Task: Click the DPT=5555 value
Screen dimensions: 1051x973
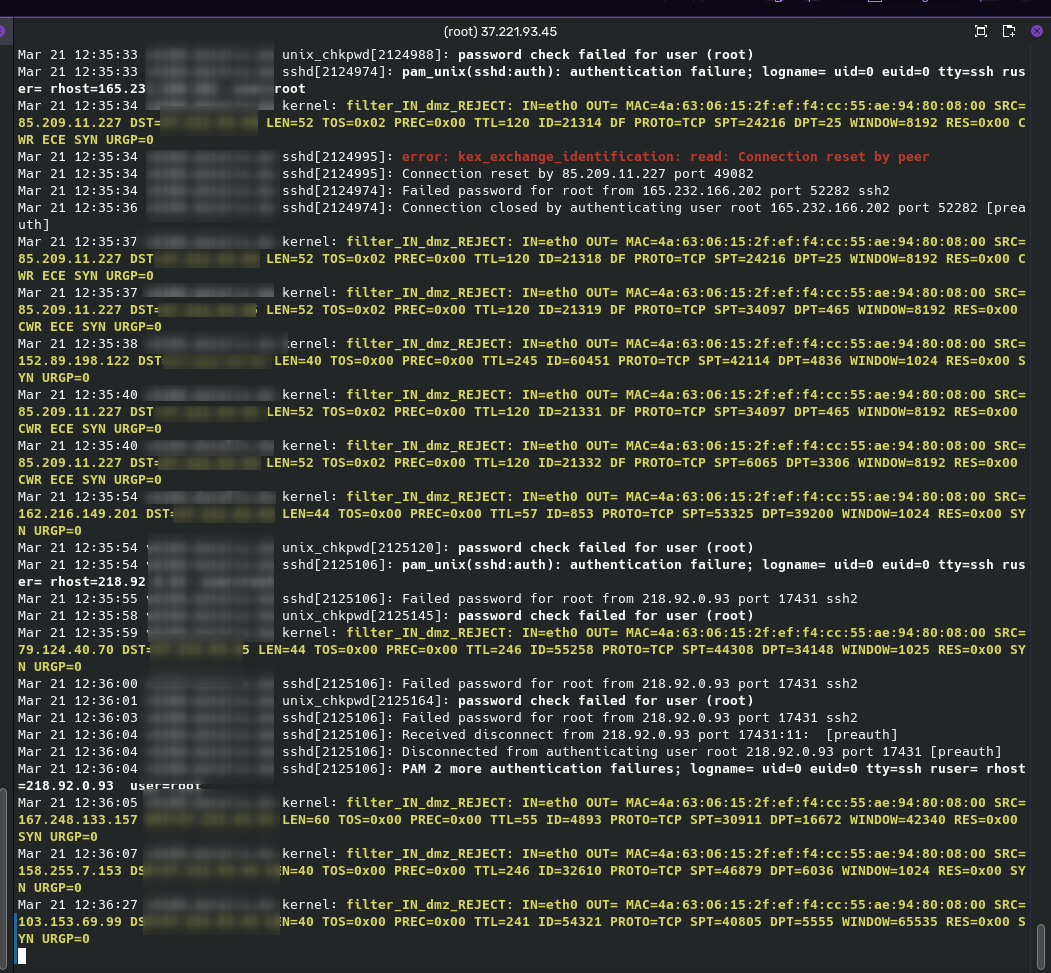Action: tap(802, 921)
